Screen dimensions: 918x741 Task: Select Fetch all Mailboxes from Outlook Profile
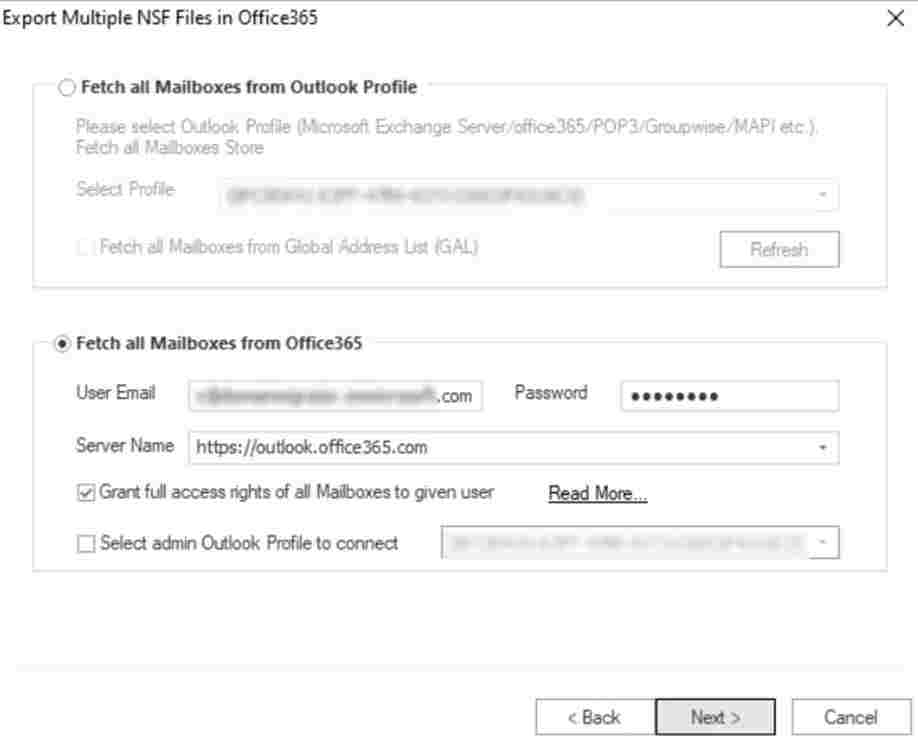(x=67, y=88)
